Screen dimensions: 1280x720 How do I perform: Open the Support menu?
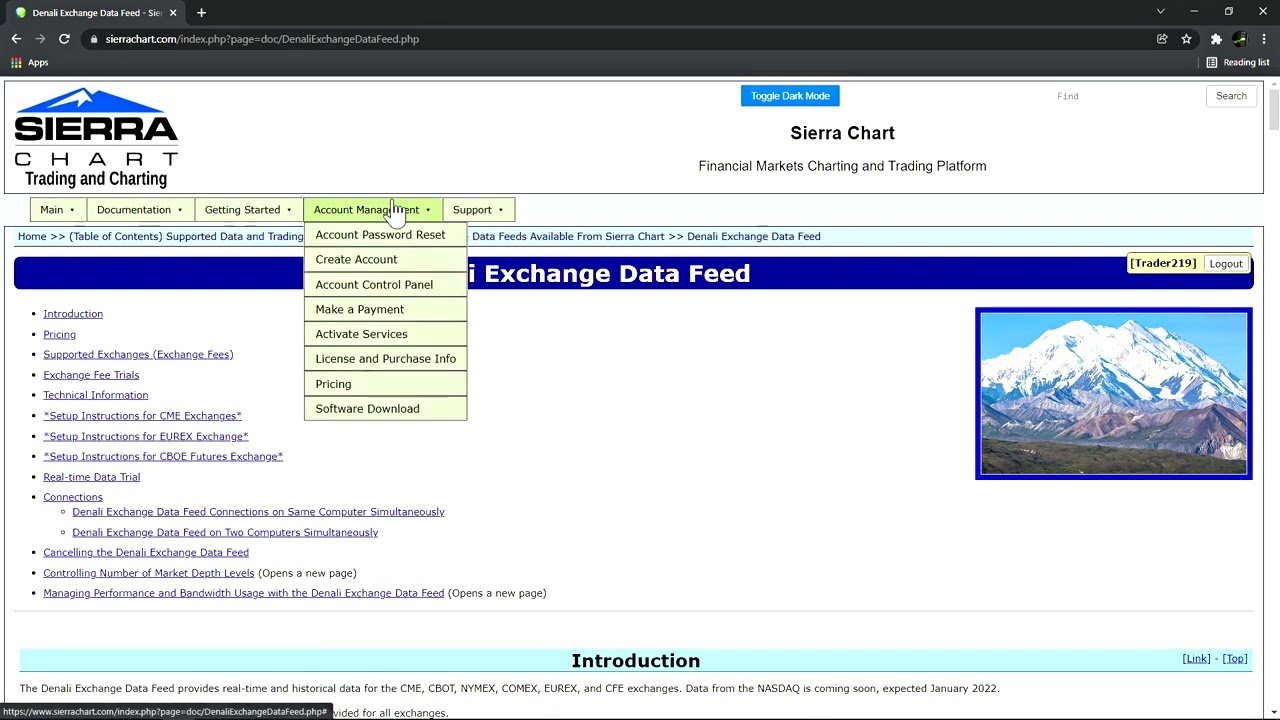coord(478,210)
